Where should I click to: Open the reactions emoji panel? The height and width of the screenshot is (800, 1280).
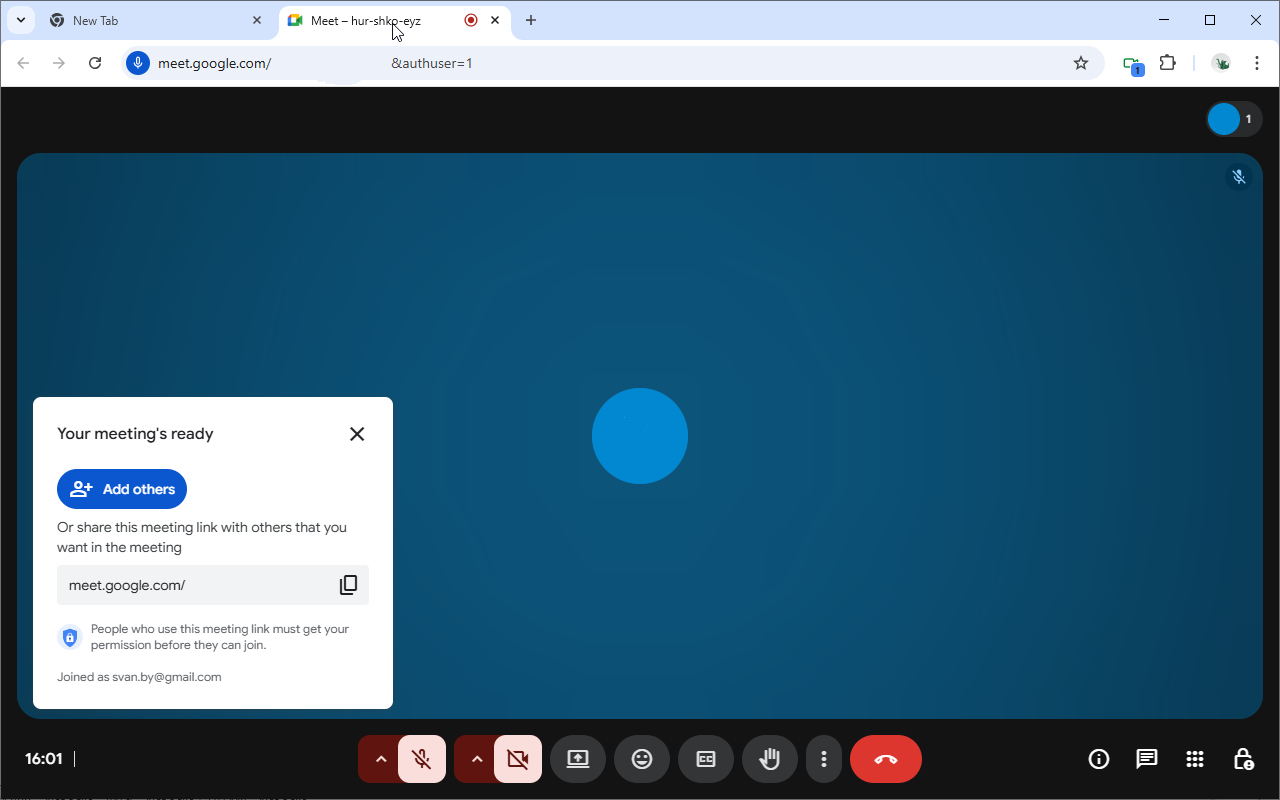641,759
